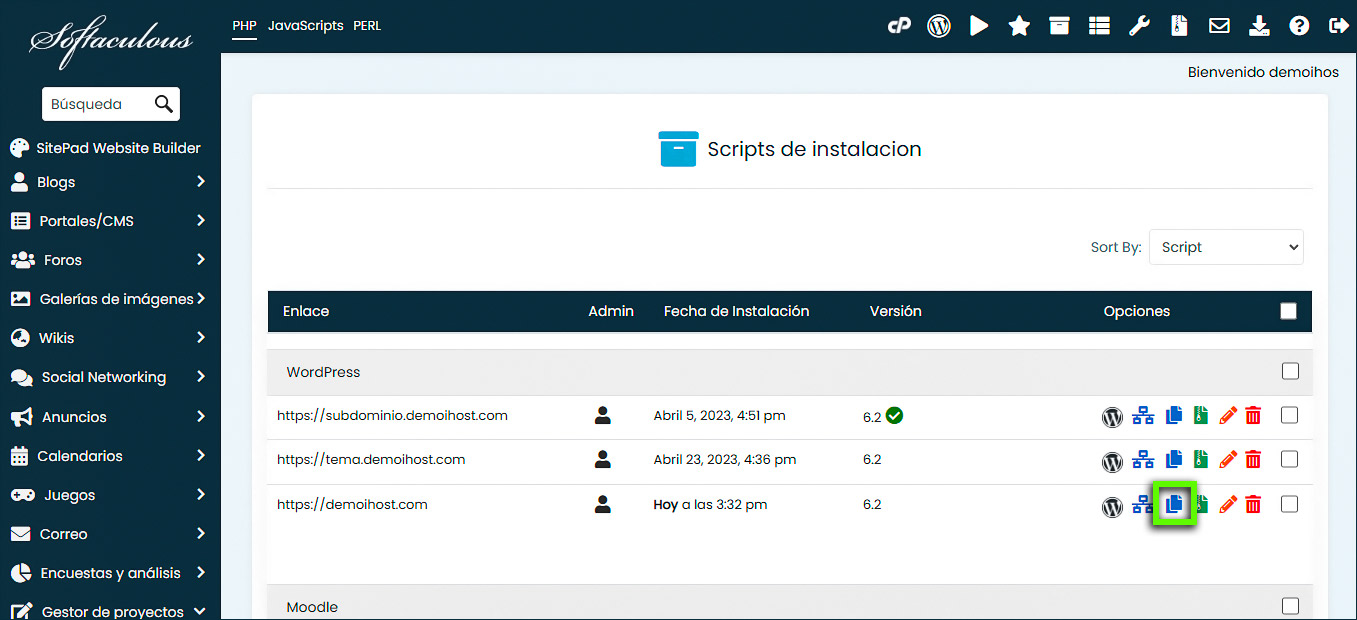Click the staging icon for subdominio.demoihost.com
The height and width of the screenshot is (620, 1357).
pyautogui.click(x=1143, y=416)
